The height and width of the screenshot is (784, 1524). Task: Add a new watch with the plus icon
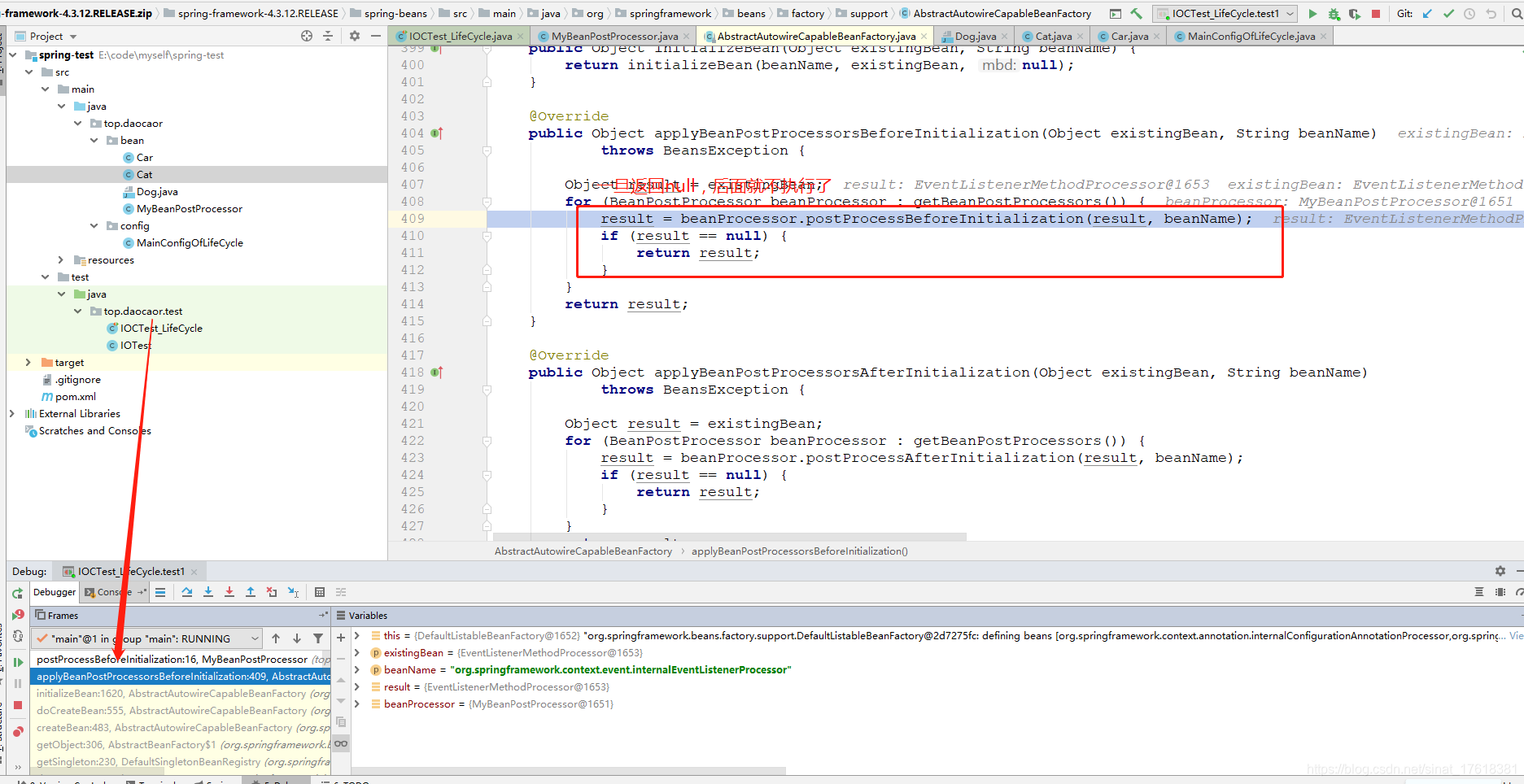pyautogui.click(x=341, y=638)
